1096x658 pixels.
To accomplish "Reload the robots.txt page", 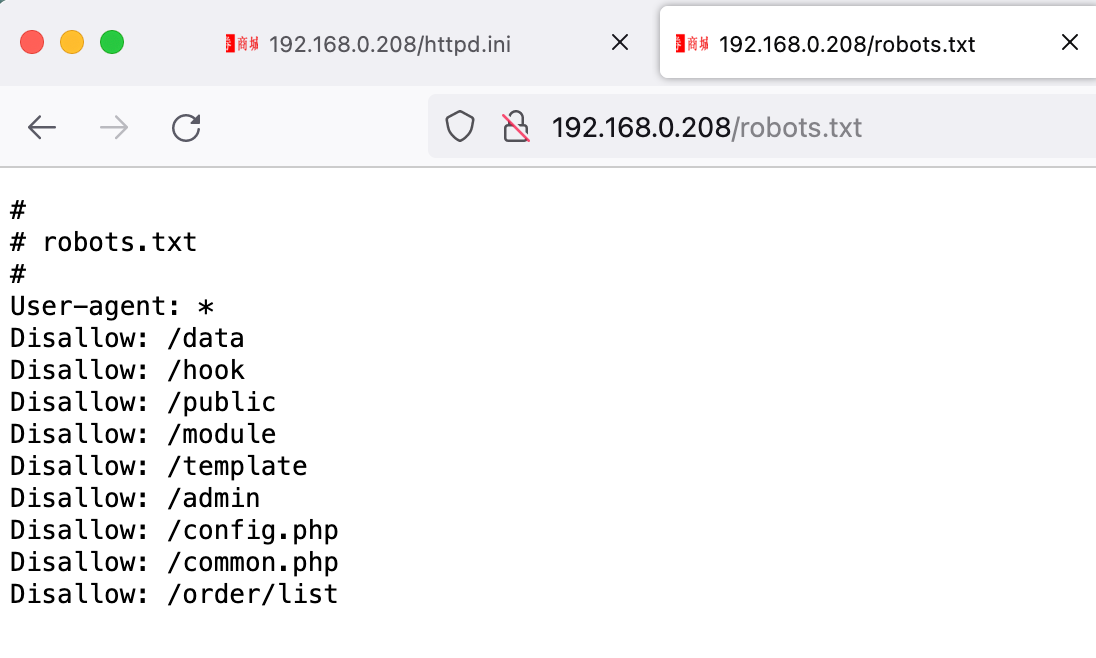I will point(186,128).
